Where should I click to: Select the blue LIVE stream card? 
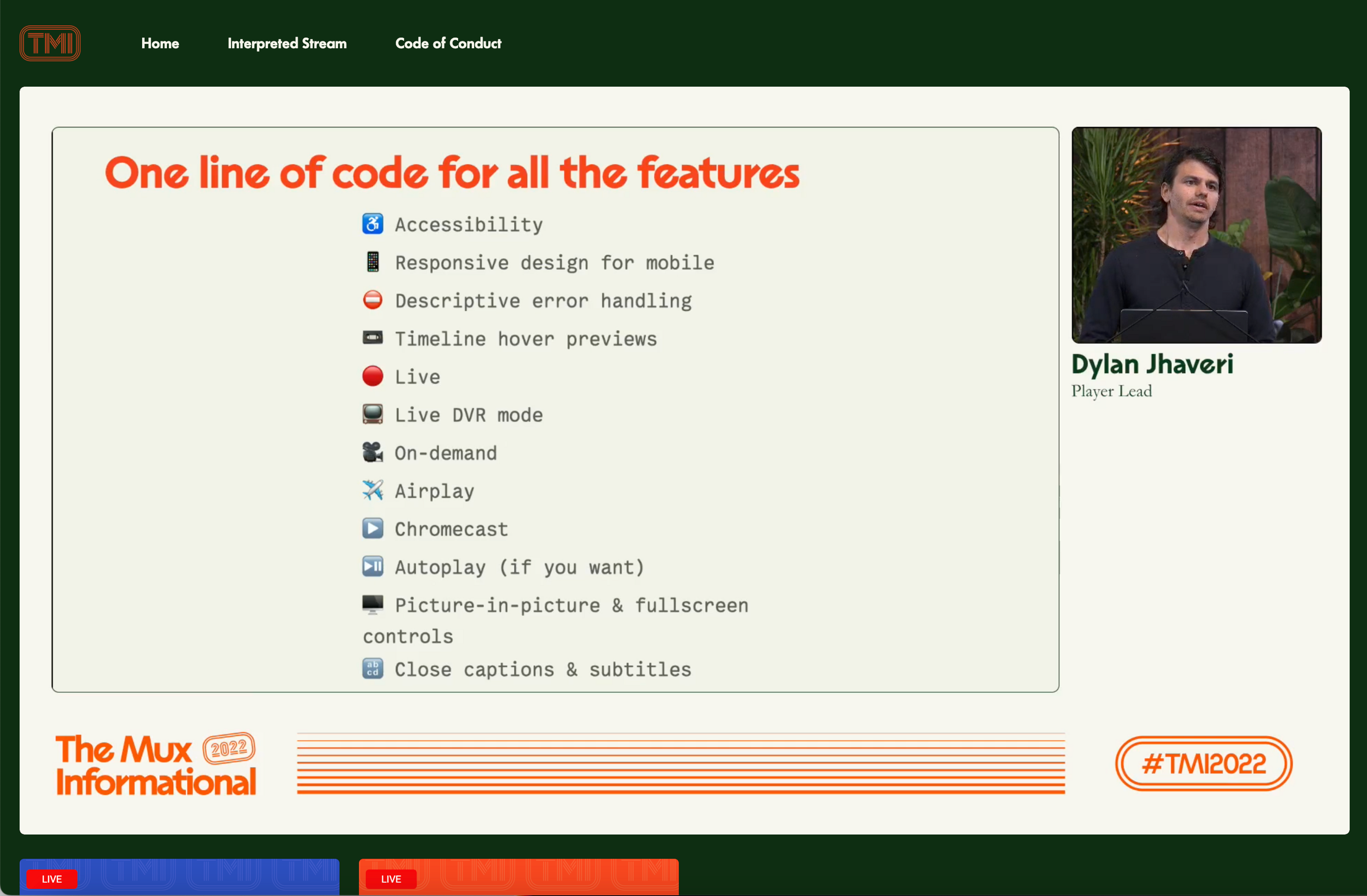[x=179, y=877]
